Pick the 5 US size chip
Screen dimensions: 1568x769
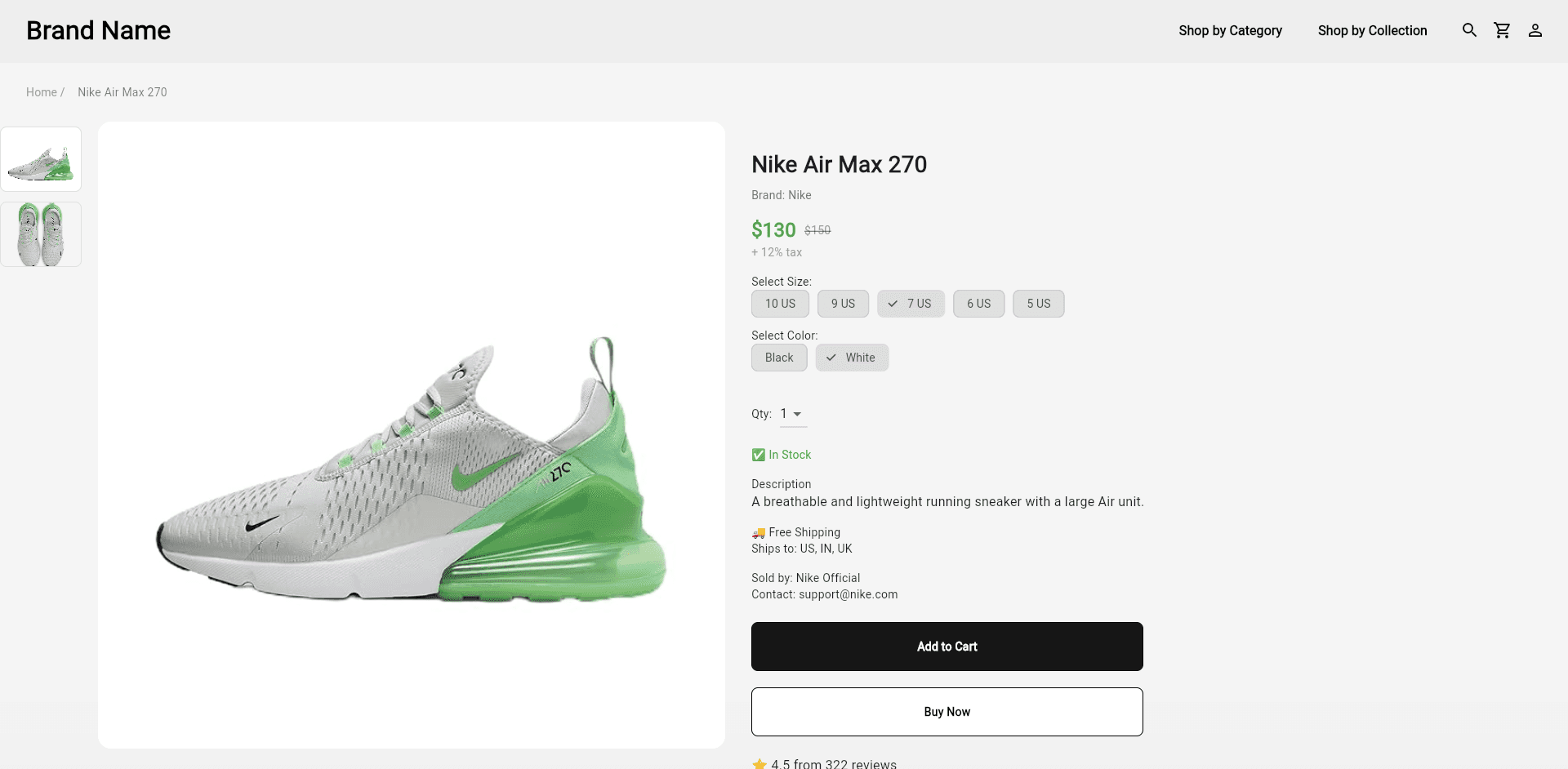1038,304
